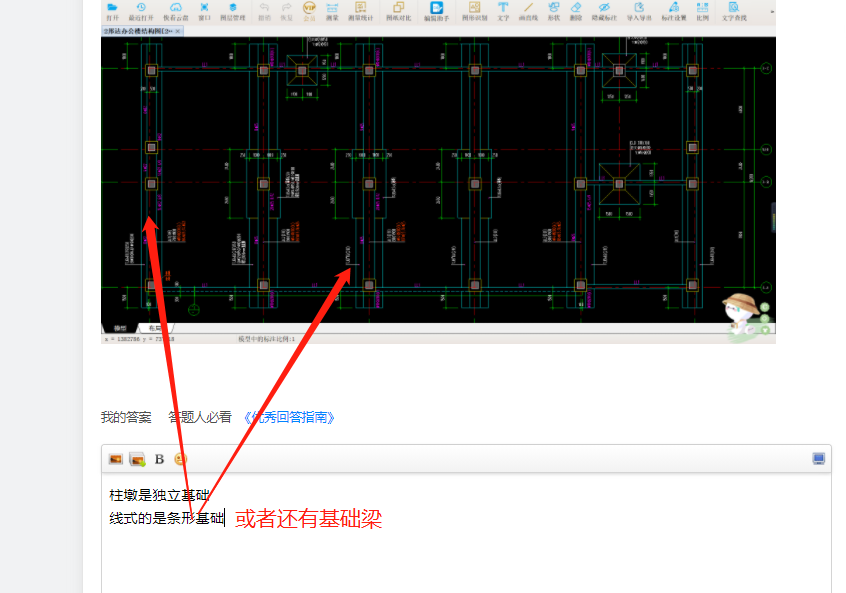Close the 办公楼结构图 drawing tab
This screenshot has height=593, width=846.
[178, 31]
